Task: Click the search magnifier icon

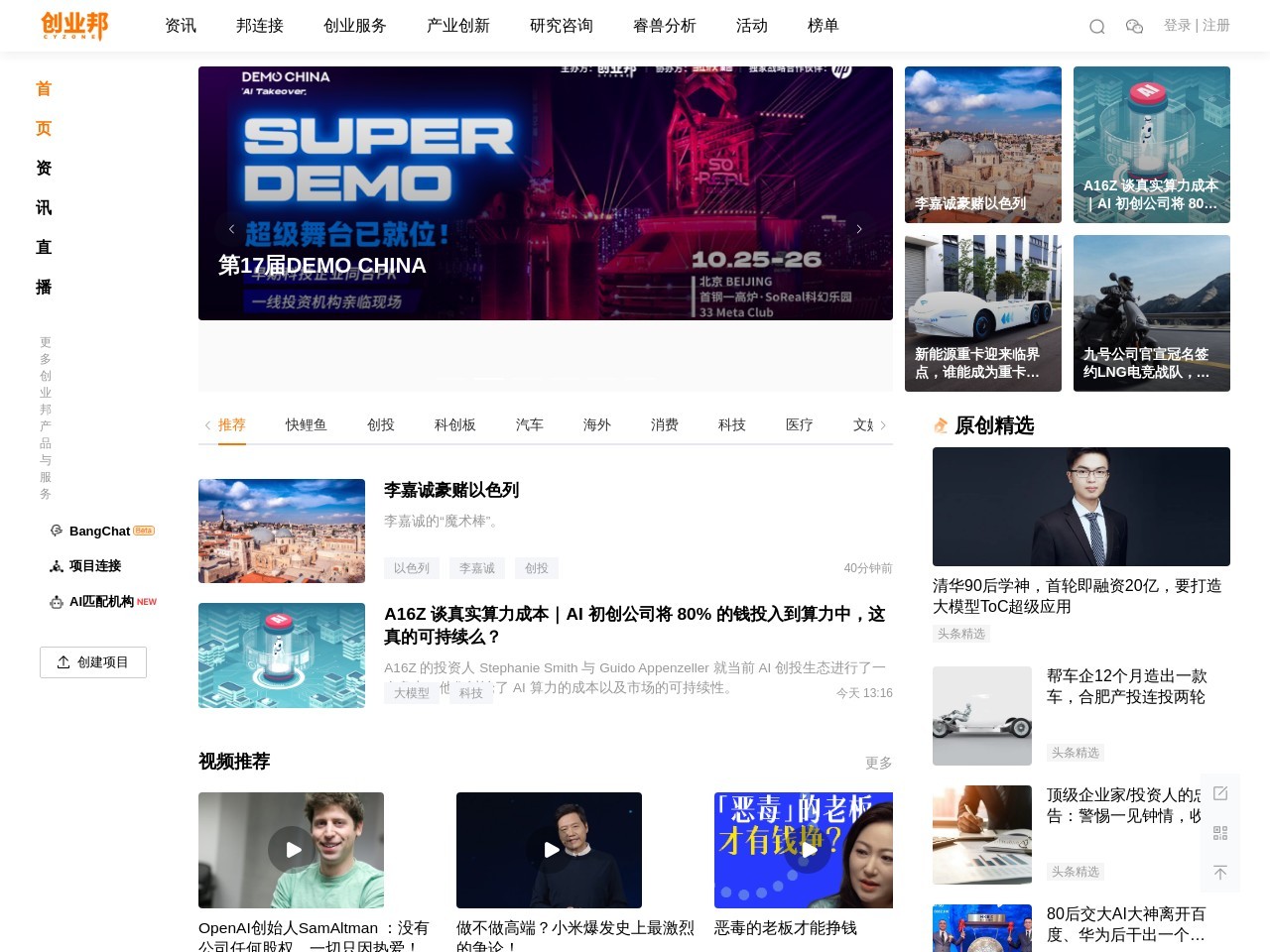Action: tap(1096, 27)
